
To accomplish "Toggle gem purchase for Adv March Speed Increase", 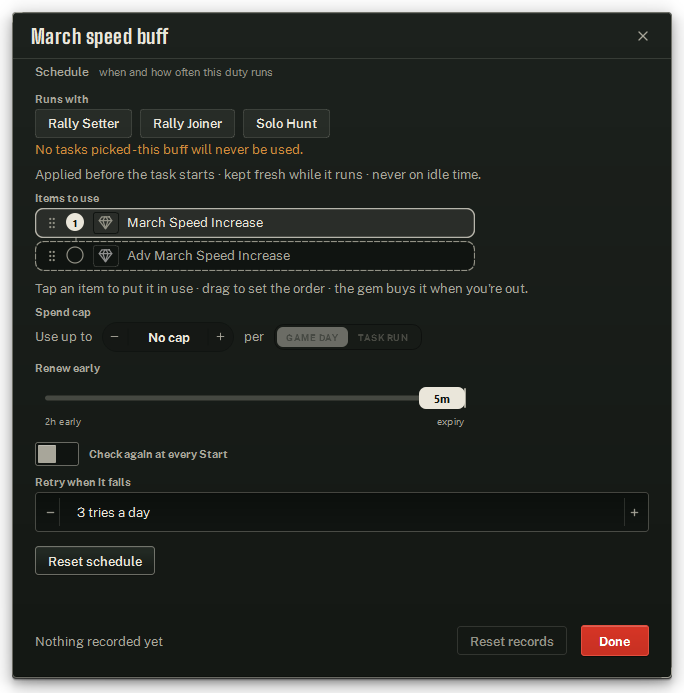I will point(106,255).
